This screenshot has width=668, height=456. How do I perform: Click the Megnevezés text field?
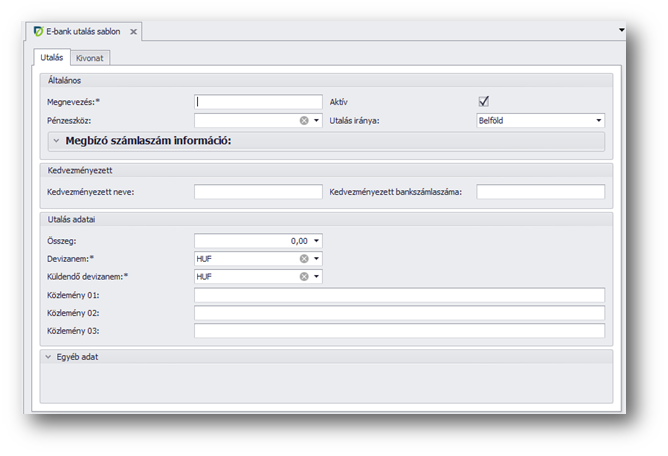[x=258, y=101]
